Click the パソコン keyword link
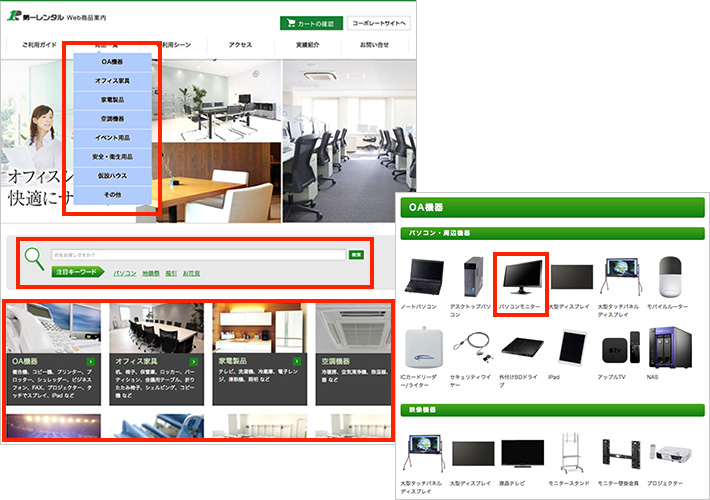710x500 pixels. click(x=124, y=272)
